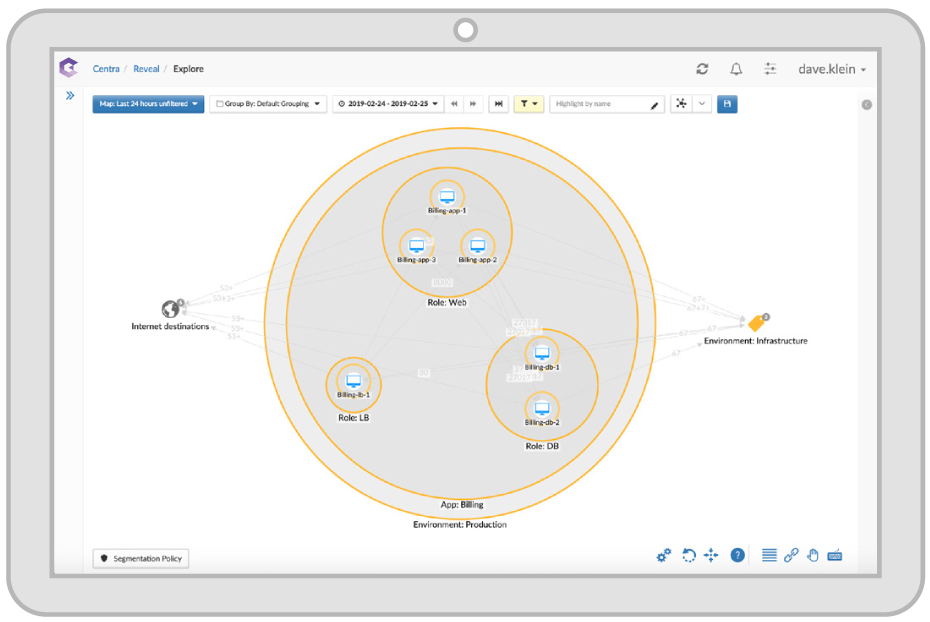Save the map with the disk icon
930x622 pixels.
[x=727, y=103]
